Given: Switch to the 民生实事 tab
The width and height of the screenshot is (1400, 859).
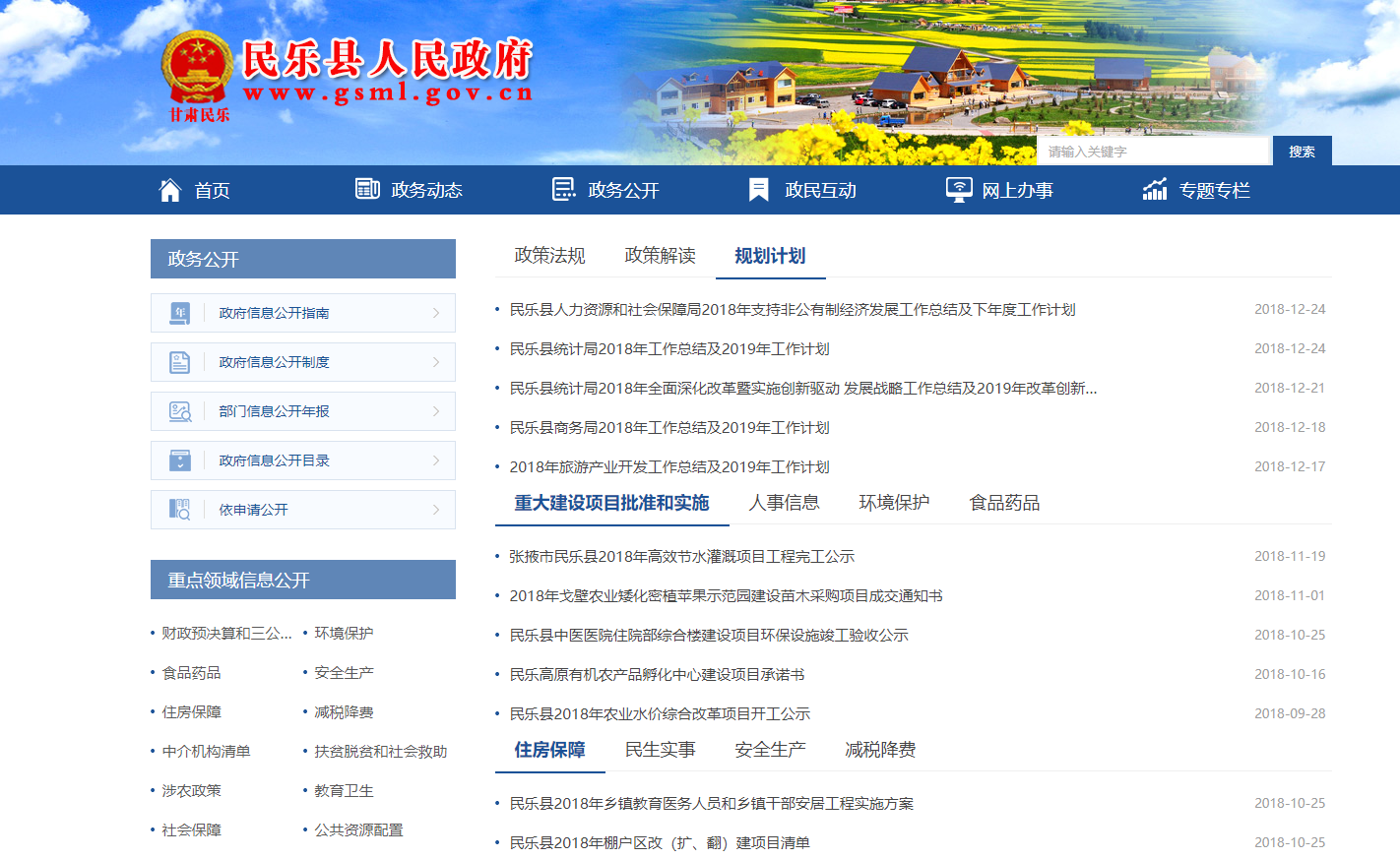Looking at the screenshot, I should coord(660,750).
